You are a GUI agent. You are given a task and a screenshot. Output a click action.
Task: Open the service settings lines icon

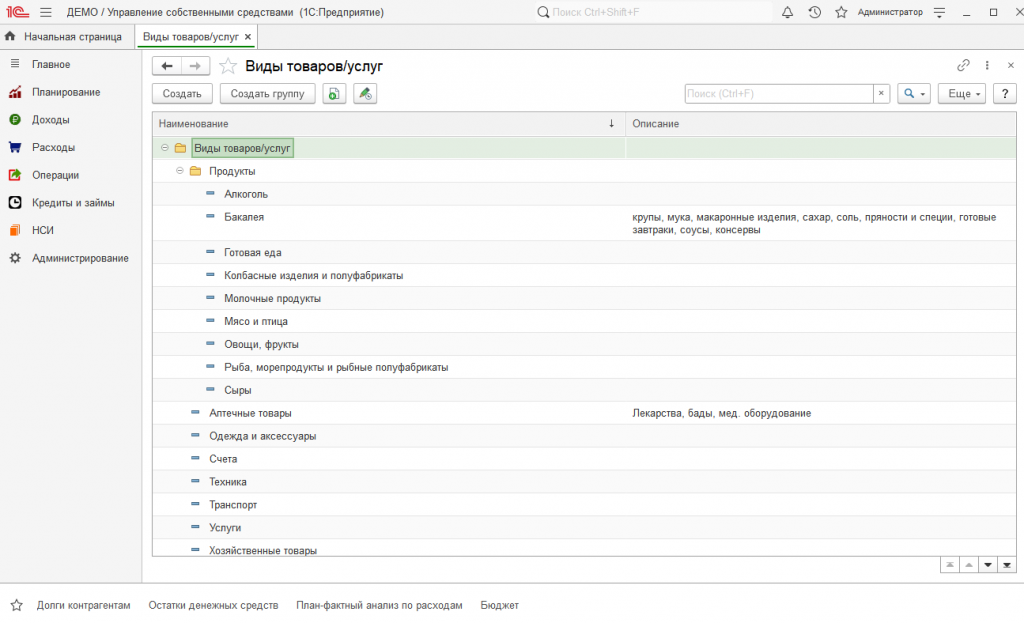click(939, 12)
